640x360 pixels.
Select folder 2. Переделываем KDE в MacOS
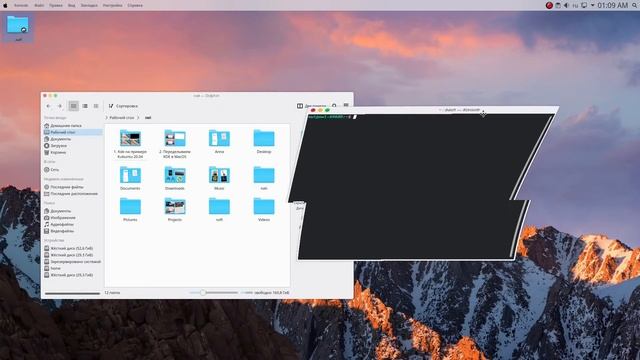coord(175,144)
